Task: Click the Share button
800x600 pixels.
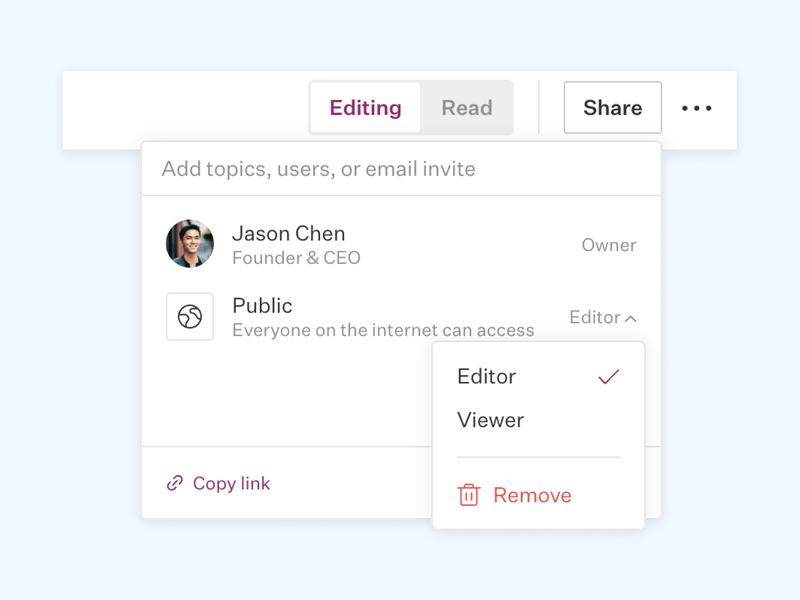Action: (612, 107)
